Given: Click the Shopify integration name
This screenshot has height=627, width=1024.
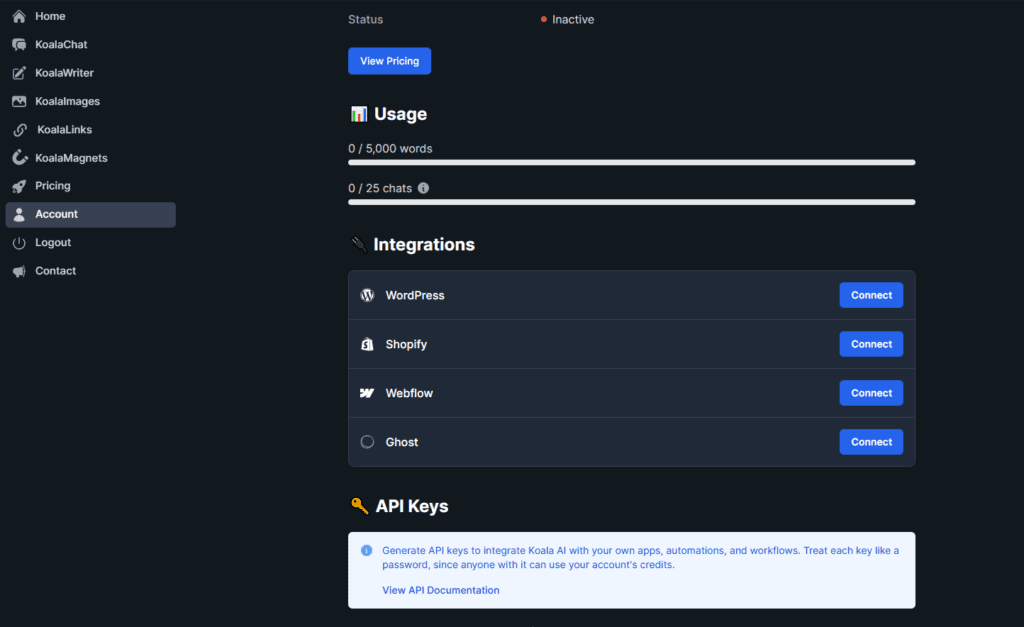Looking at the screenshot, I should point(406,344).
